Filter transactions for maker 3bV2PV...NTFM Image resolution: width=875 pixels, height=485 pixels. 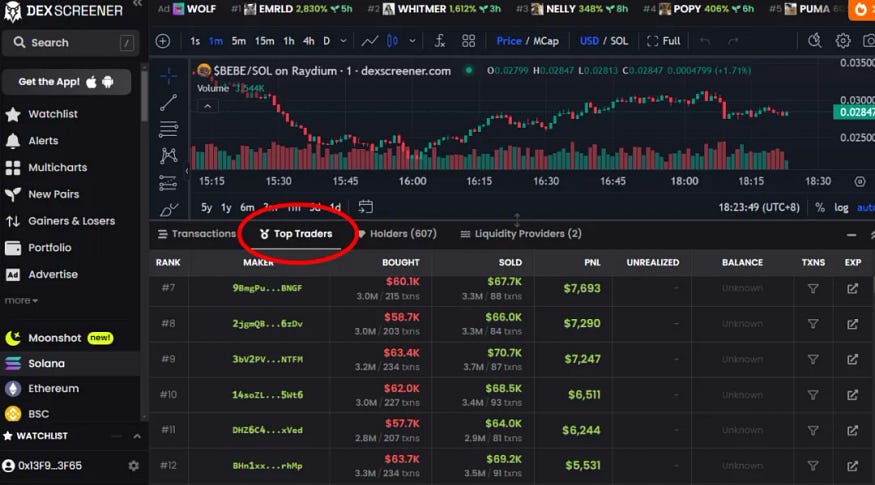point(813,359)
